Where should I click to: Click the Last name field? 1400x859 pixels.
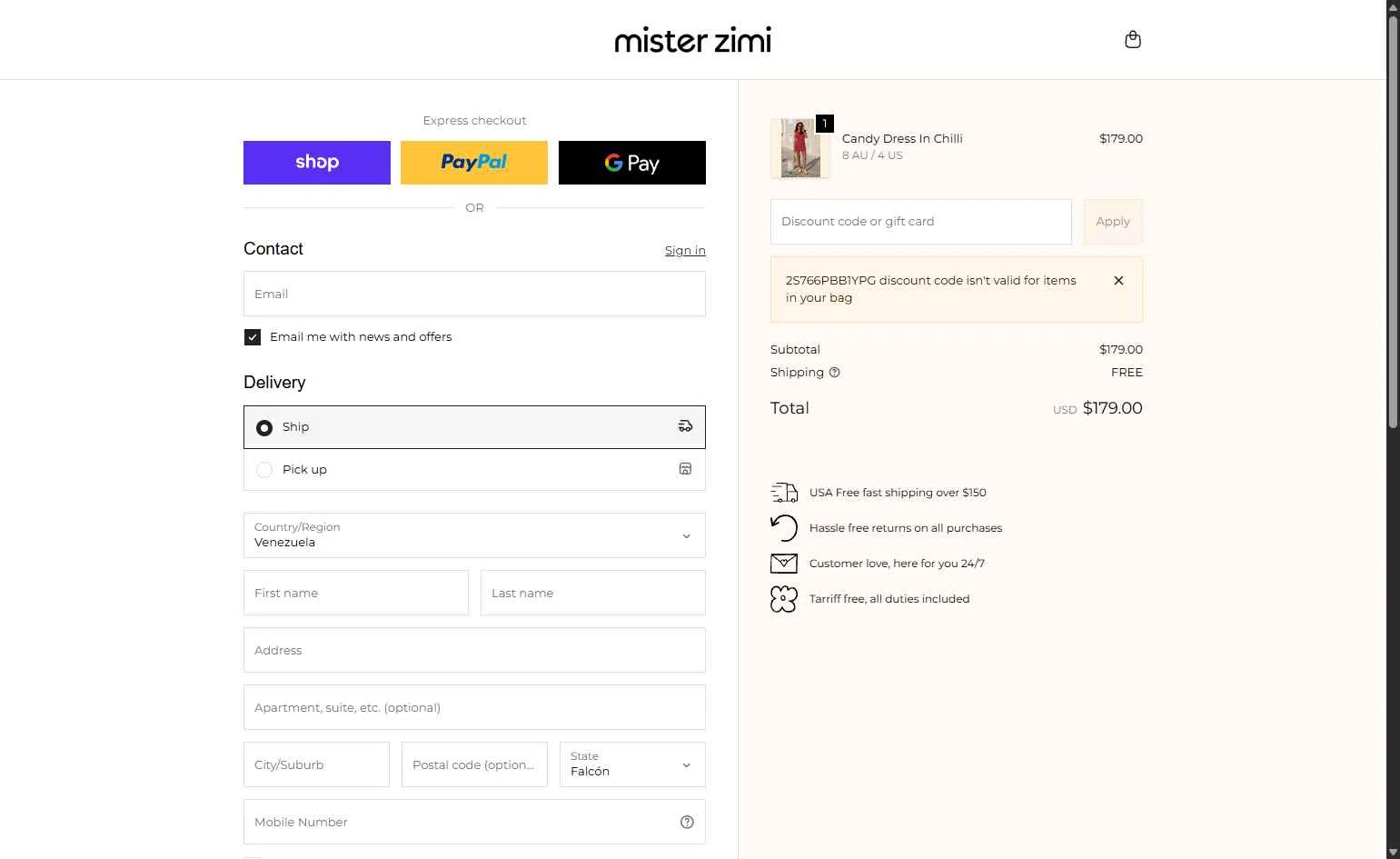(593, 593)
